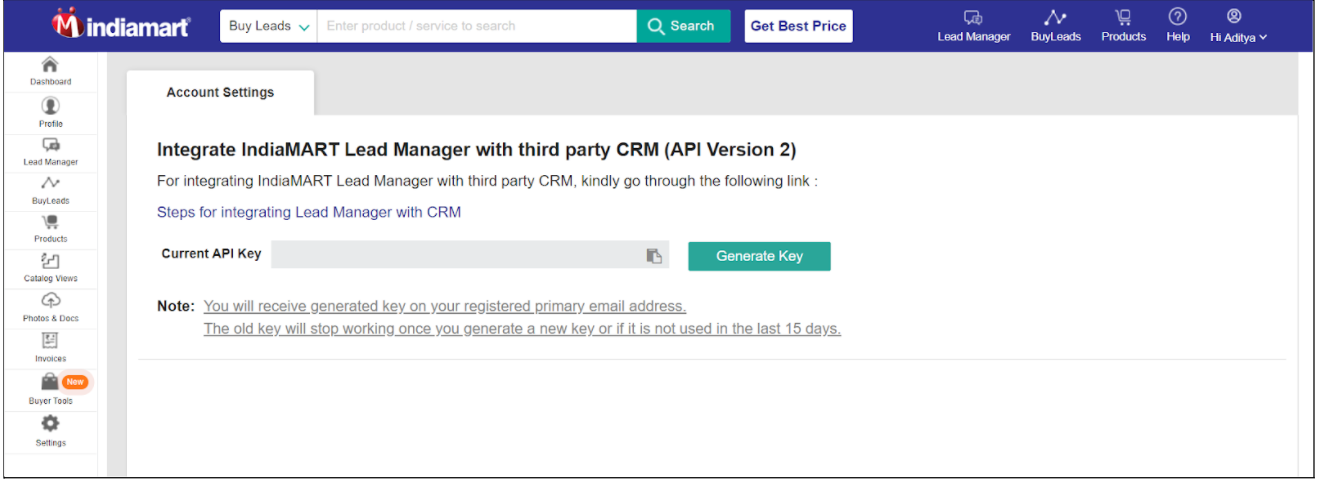Open Buyer Tools with New badge
The width and height of the screenshot is (1317, 482).
[50, 389]
